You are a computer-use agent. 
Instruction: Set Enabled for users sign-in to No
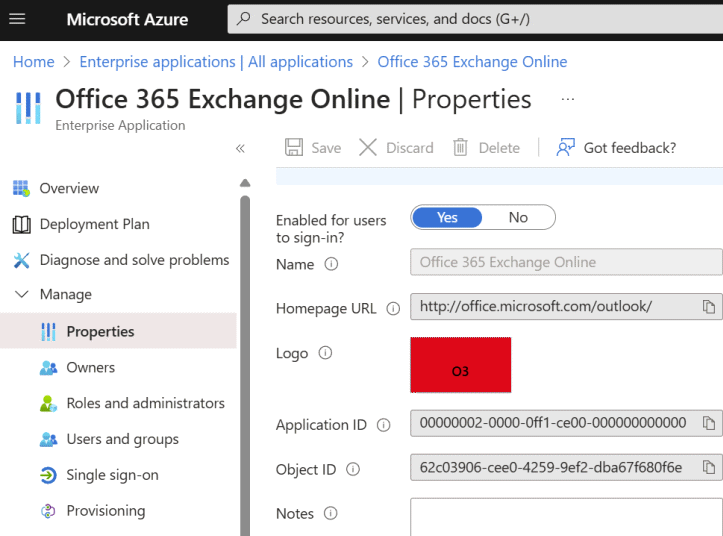(518, 217)
